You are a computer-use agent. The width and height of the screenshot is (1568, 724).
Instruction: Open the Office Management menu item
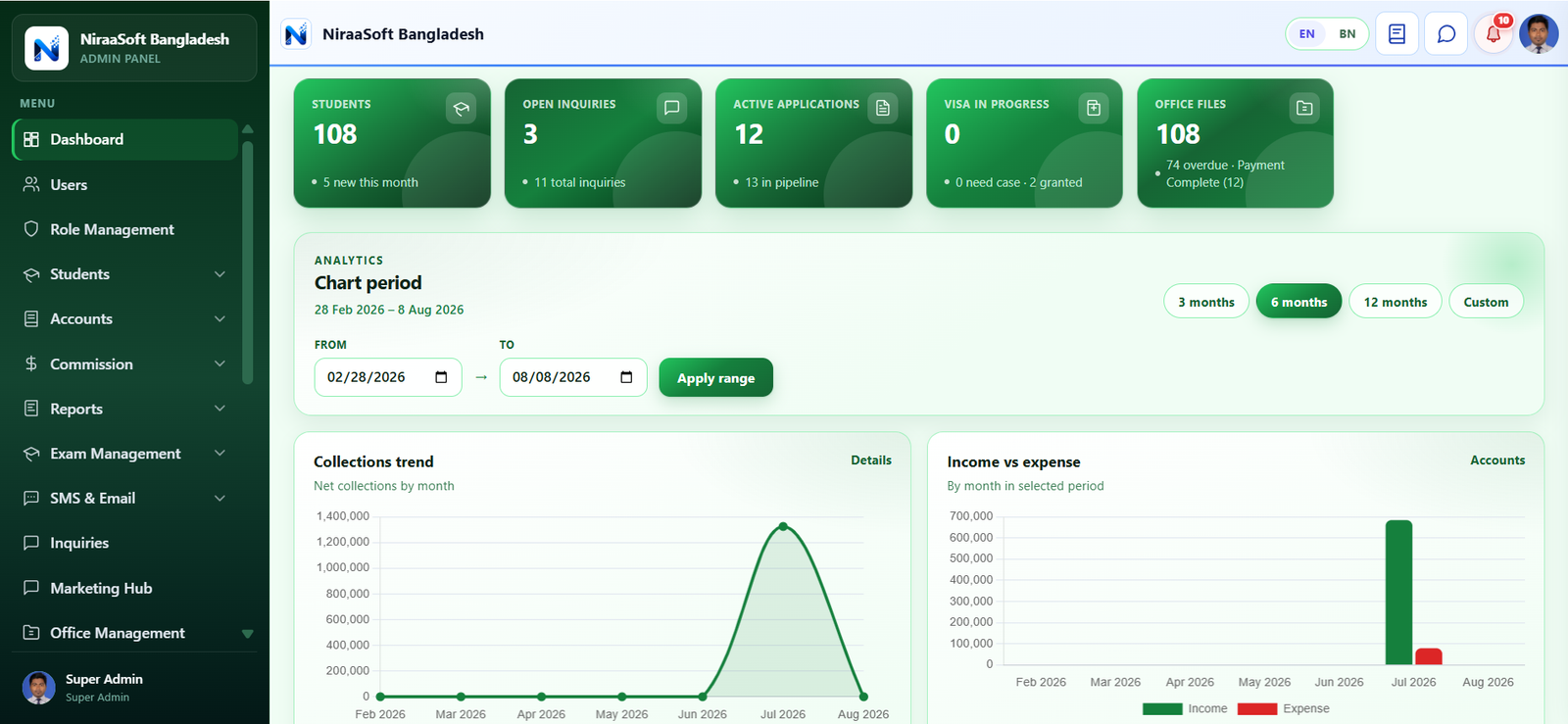[124, 633]
